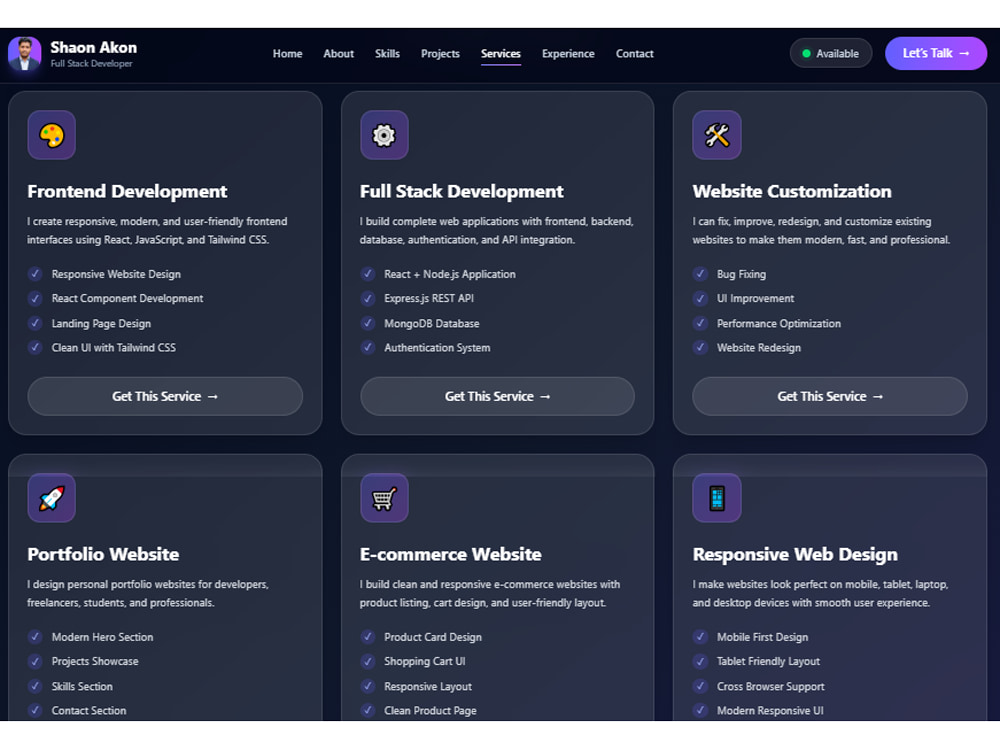Click checkmark beside Bug Fixing

[700, 274]
